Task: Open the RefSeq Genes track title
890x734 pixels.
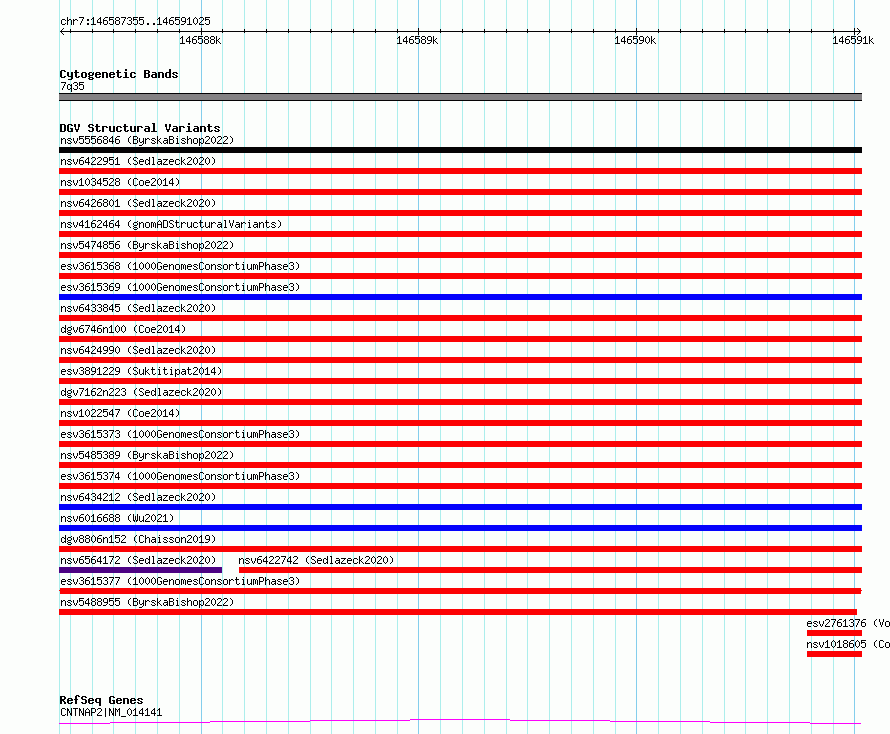Action: [x=101, y=700]
